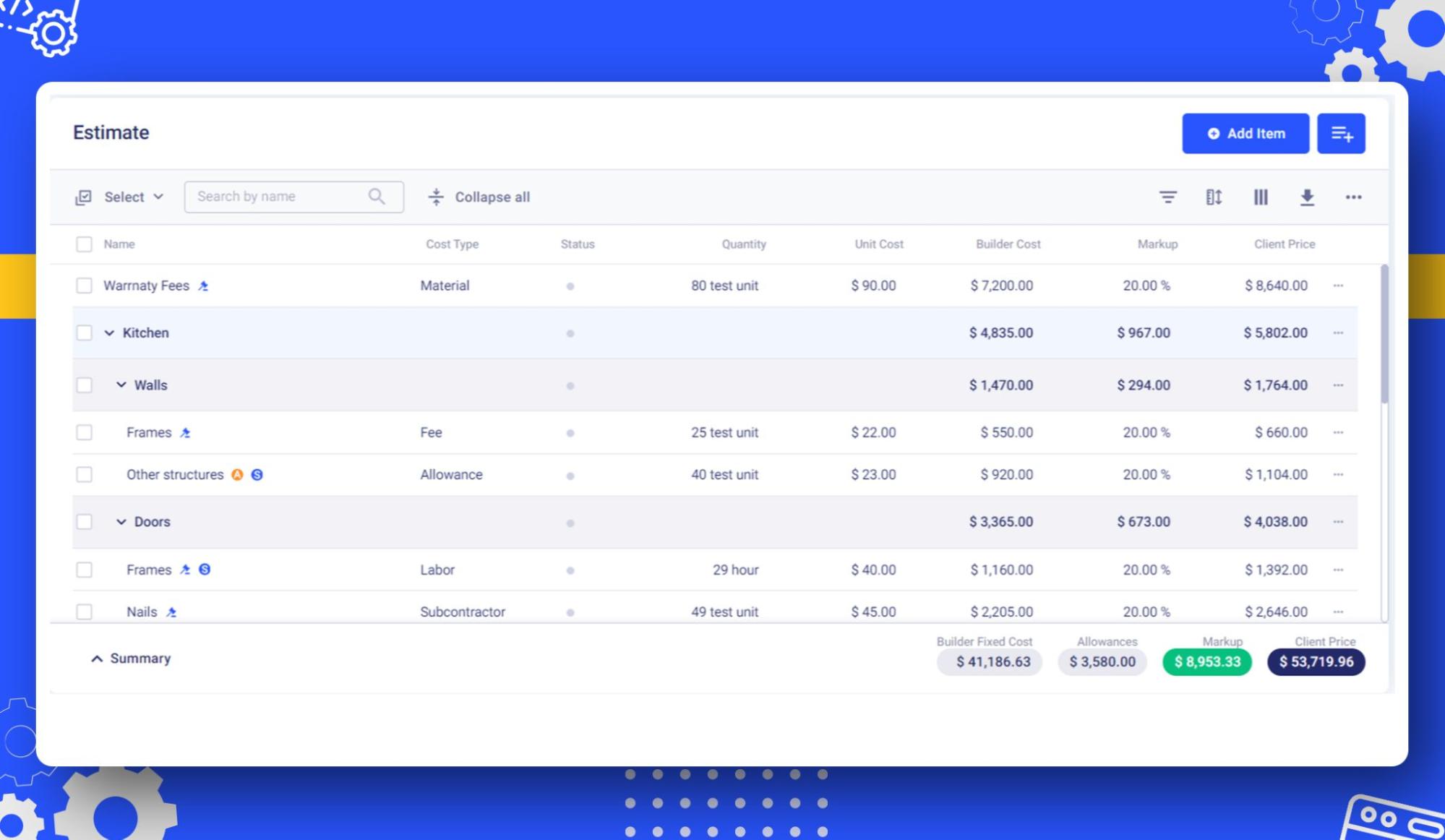Collapse the Kitchen group chevron
This screenshot has width=1445, height=840.
pyautogui.click(x=109, y=333)
